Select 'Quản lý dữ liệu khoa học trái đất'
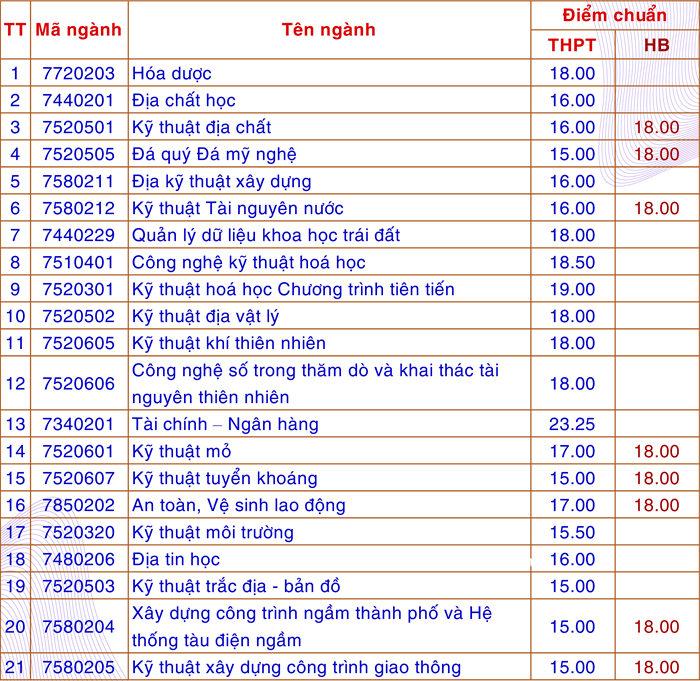Viewport: 700px width, 681px height. tap(266, 235)
